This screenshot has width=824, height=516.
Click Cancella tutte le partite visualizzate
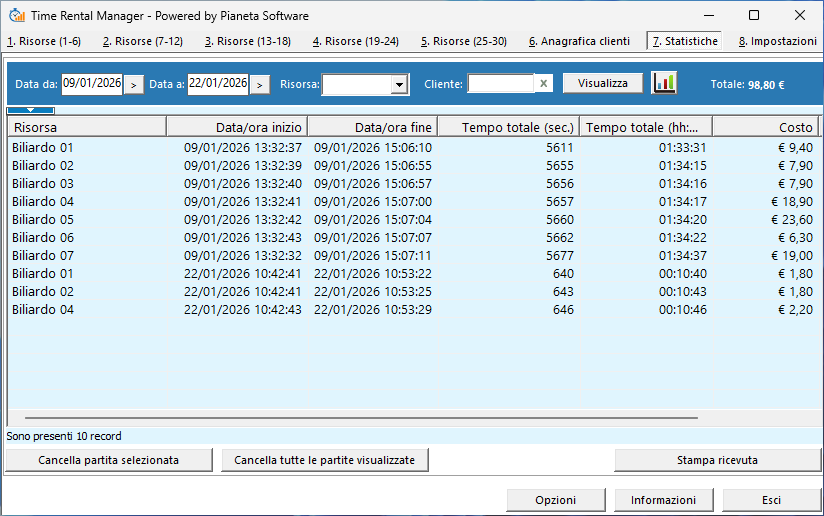tap(324, 460)
